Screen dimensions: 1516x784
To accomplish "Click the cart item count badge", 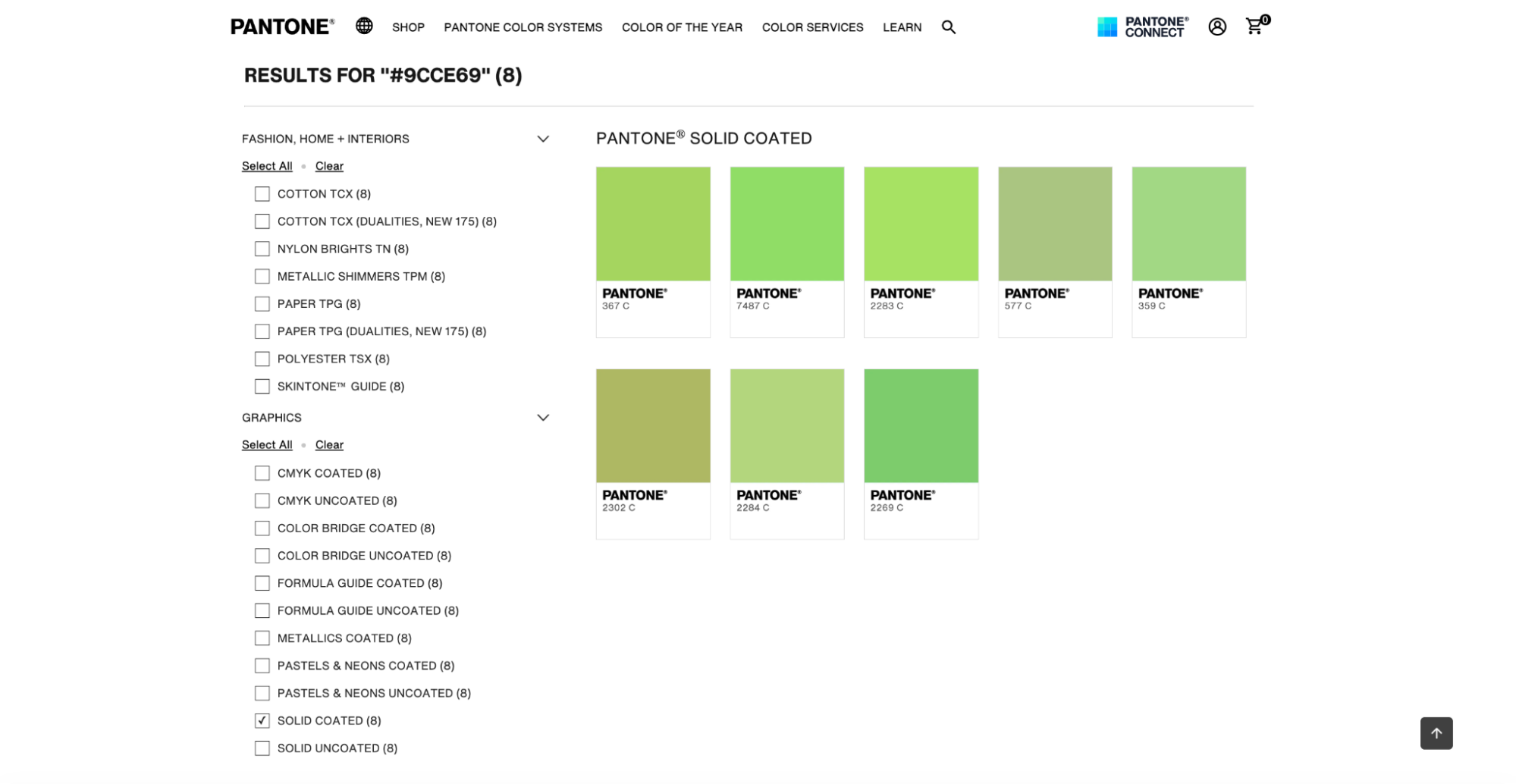I will tap(1265, 18).
